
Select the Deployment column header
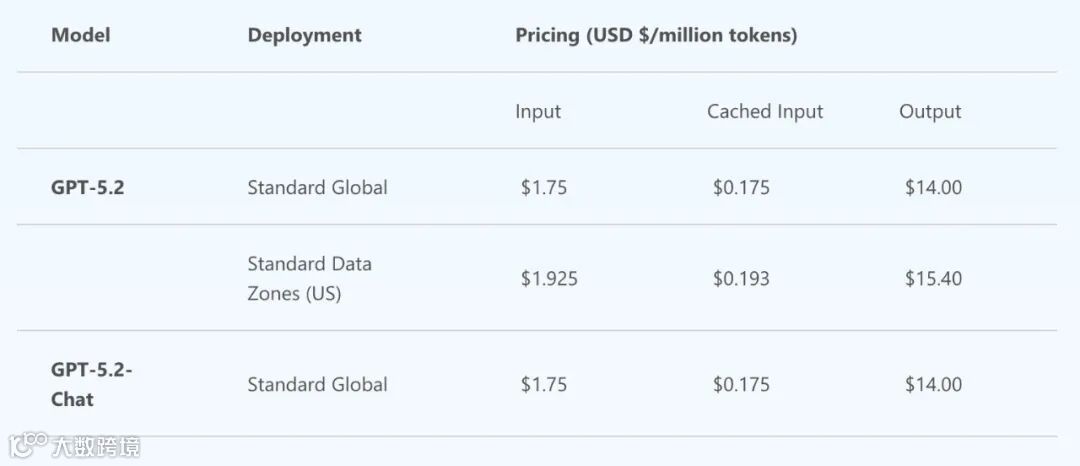click(304, 35)
